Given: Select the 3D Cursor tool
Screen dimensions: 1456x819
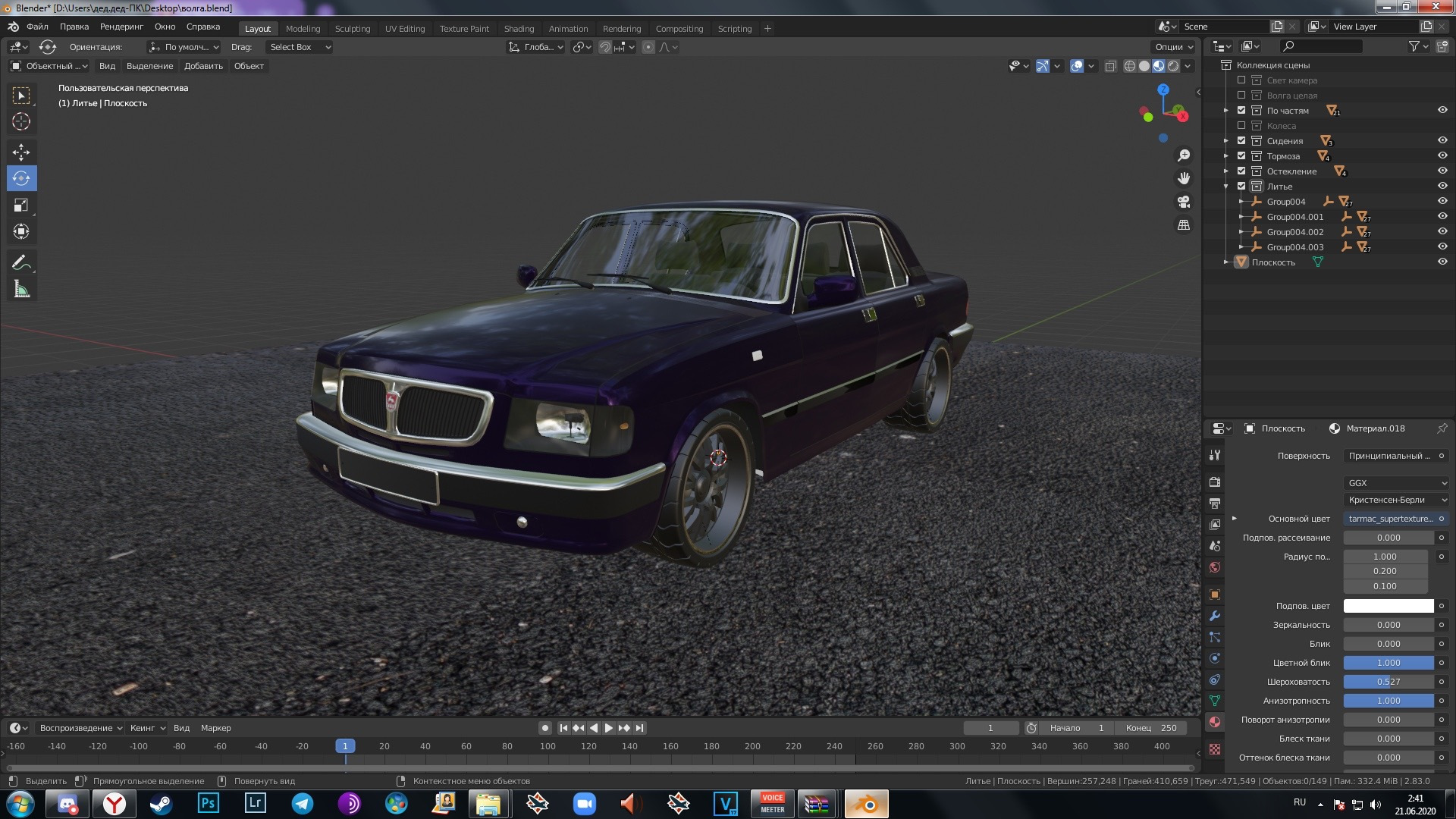Looking at the screenshot, I should 21,121.
